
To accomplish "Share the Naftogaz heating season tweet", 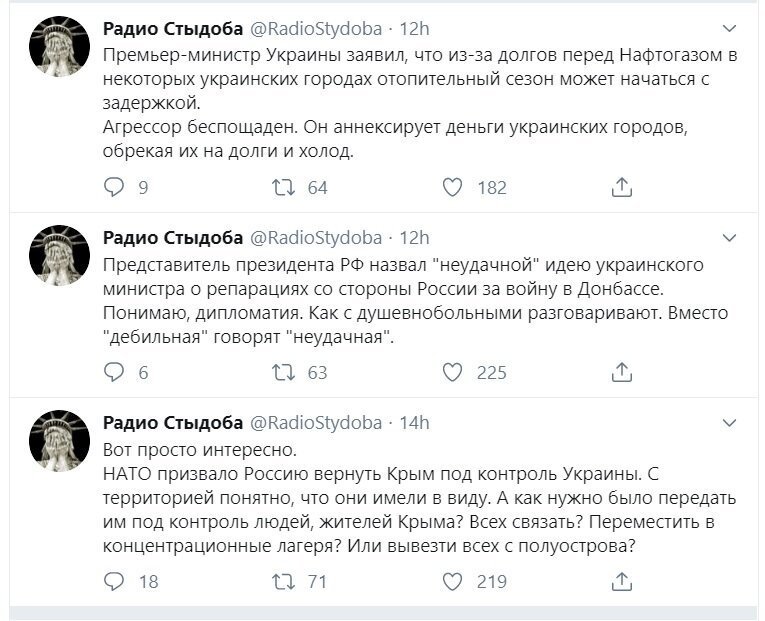I will pyautogui.click(x=622, y=187).
